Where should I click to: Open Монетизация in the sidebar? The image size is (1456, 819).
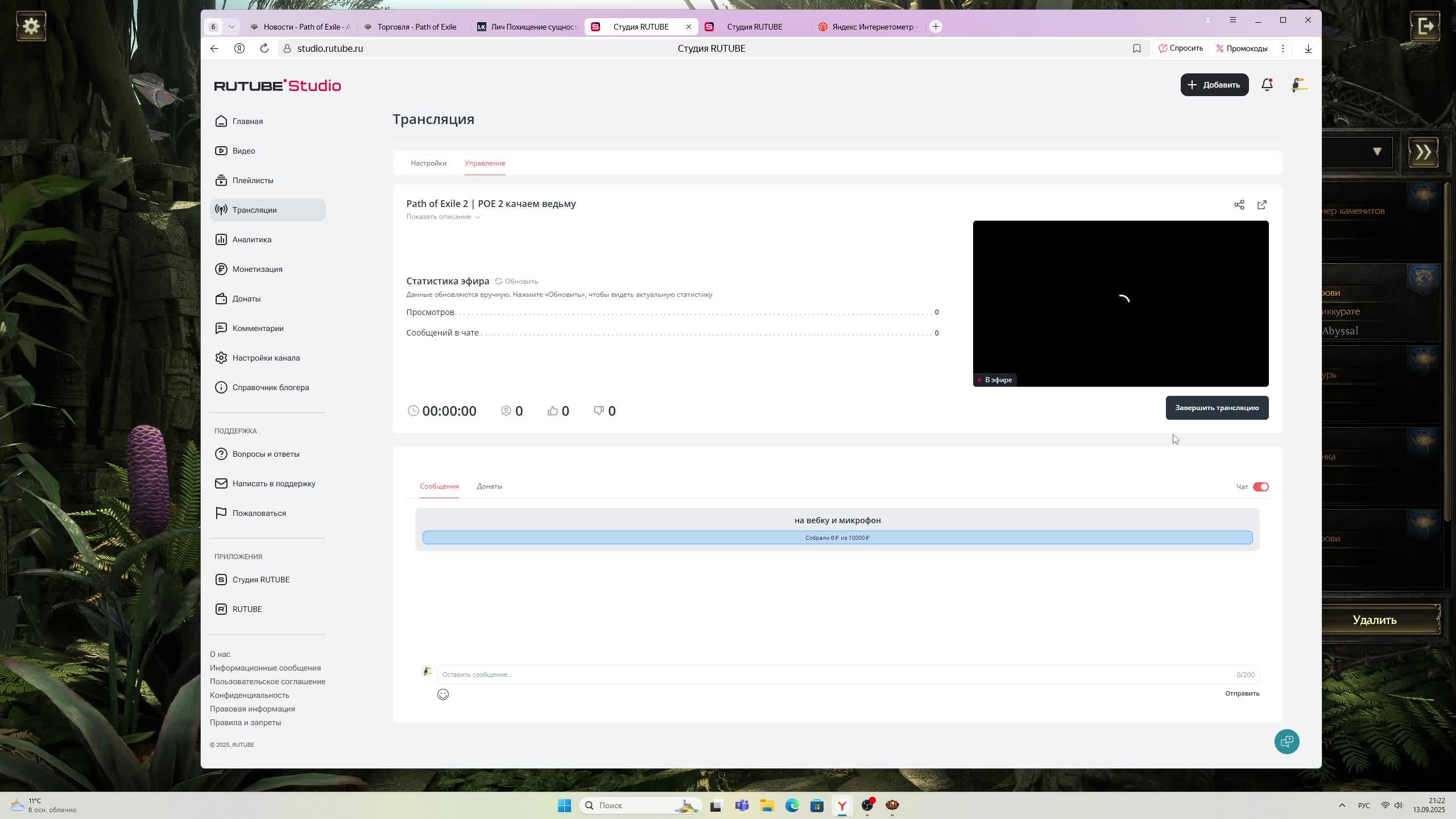click(x=257, y=269)
